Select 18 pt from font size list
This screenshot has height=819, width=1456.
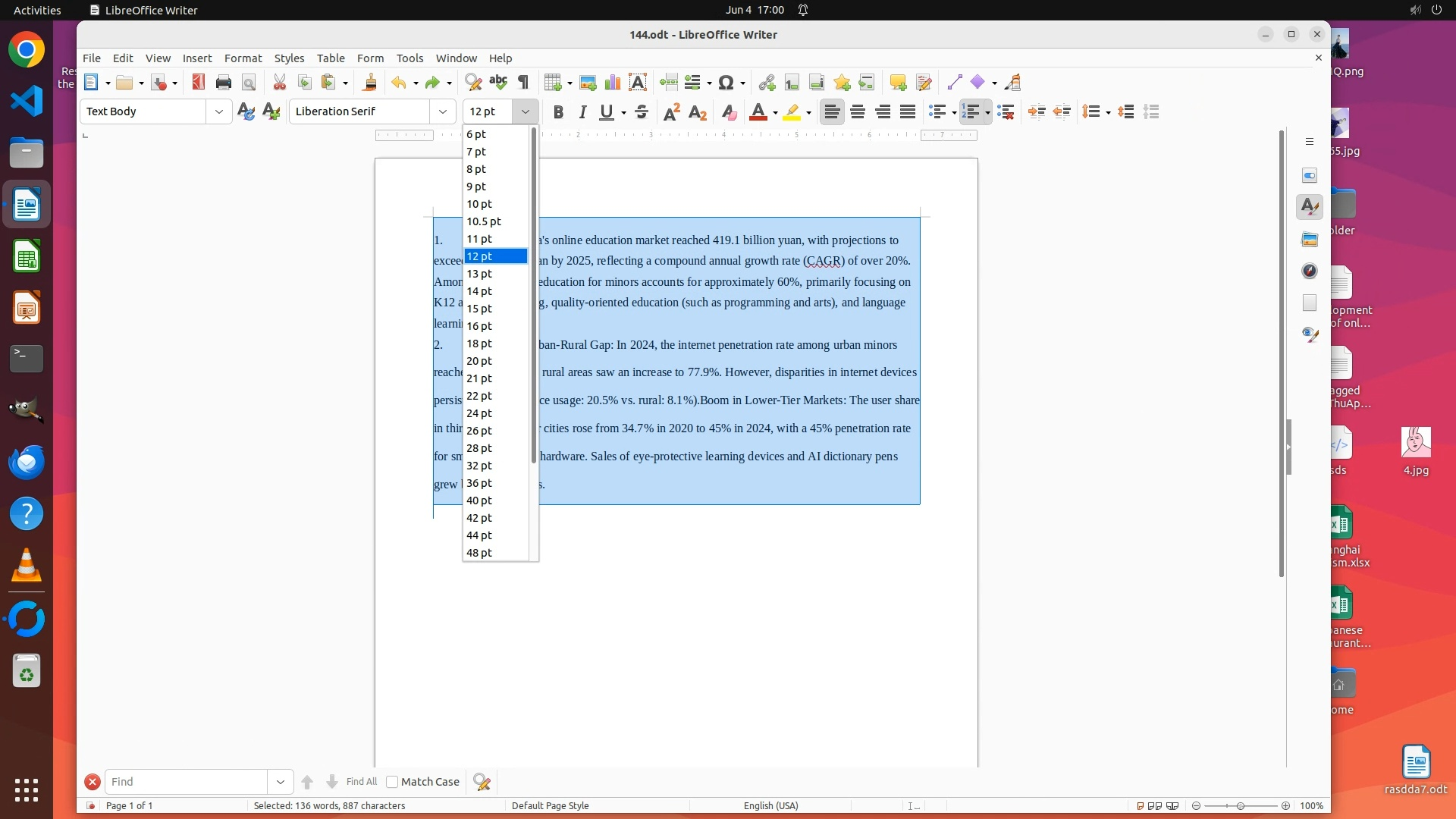(479, 344)
